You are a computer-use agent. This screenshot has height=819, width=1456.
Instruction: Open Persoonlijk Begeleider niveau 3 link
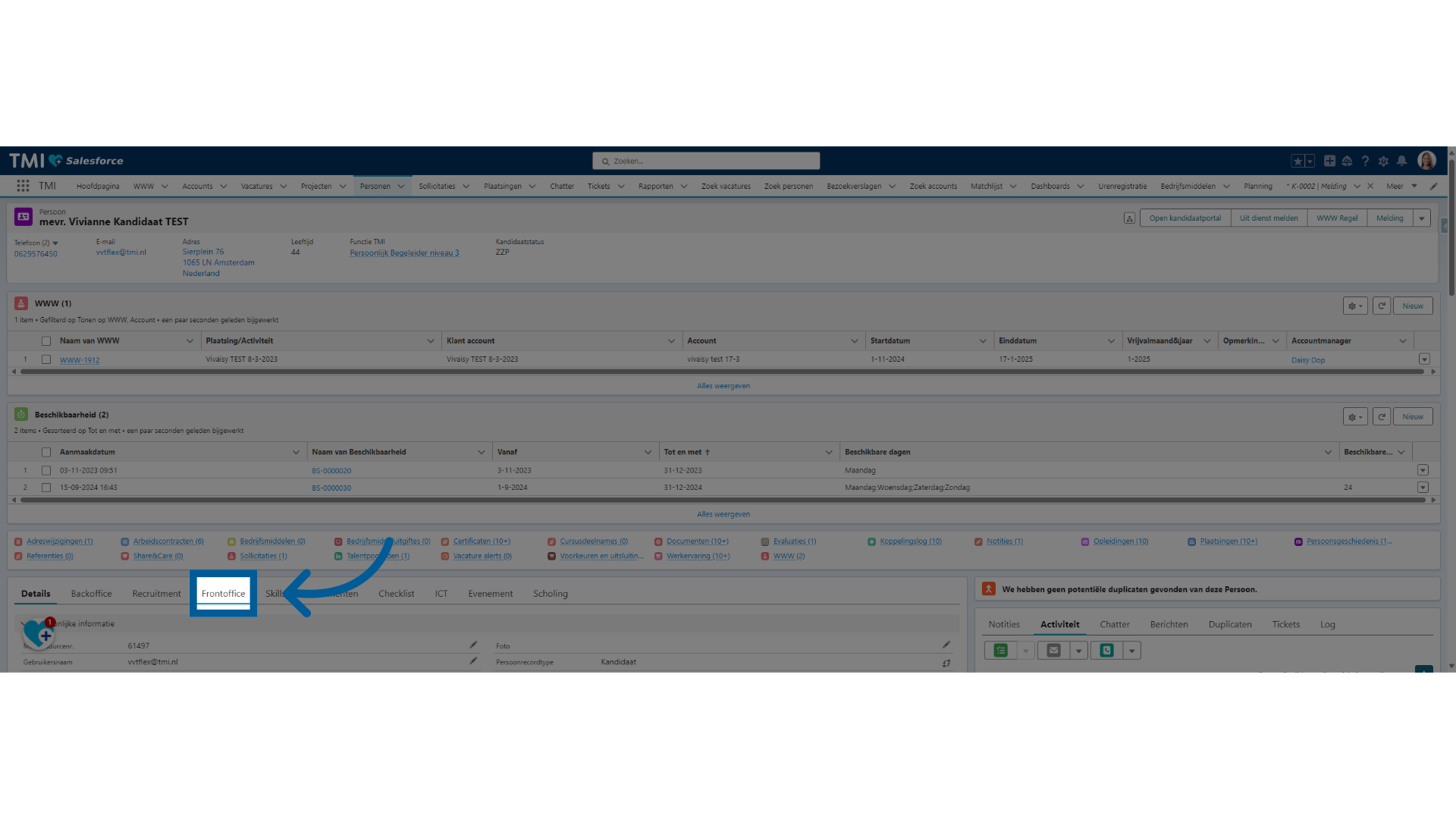pyautogui.click(x=404, y=253)
